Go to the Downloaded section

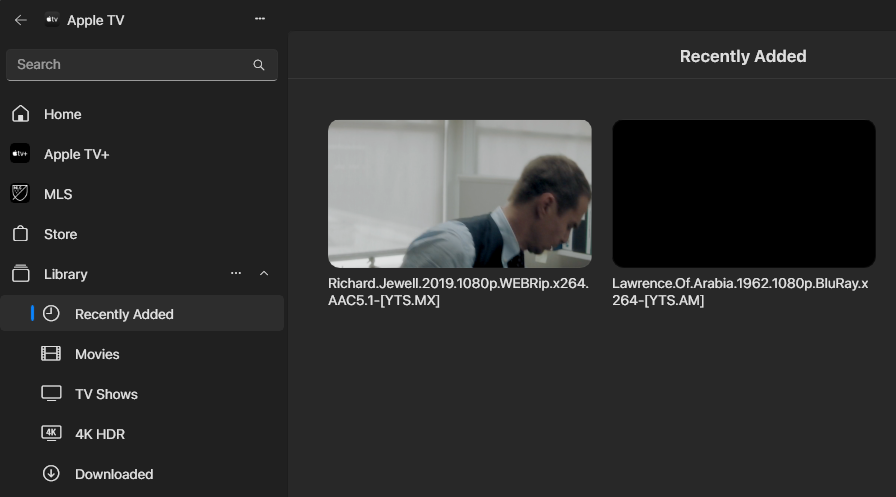114,474
